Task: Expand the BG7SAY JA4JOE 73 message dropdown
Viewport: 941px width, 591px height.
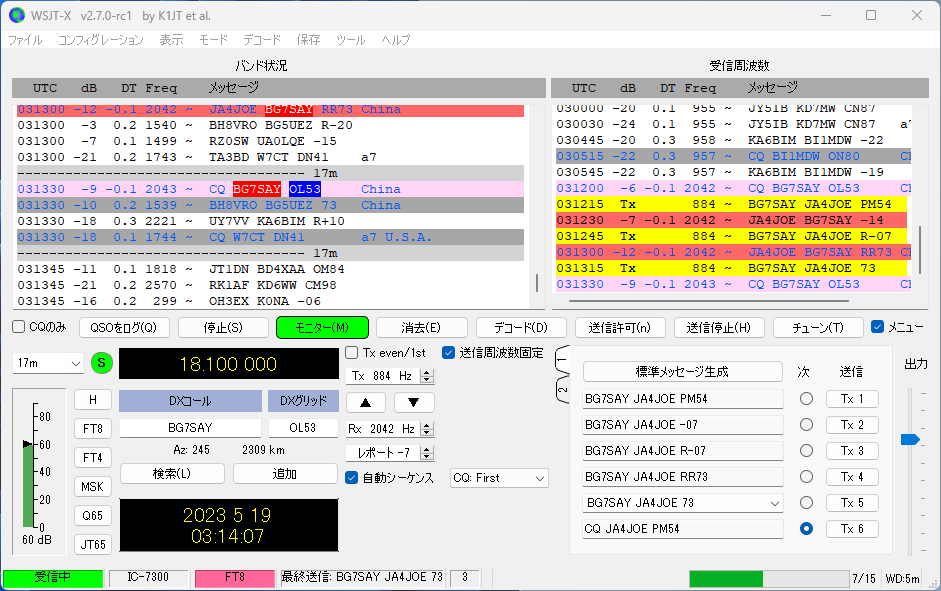Action: [x=775, y=503]
